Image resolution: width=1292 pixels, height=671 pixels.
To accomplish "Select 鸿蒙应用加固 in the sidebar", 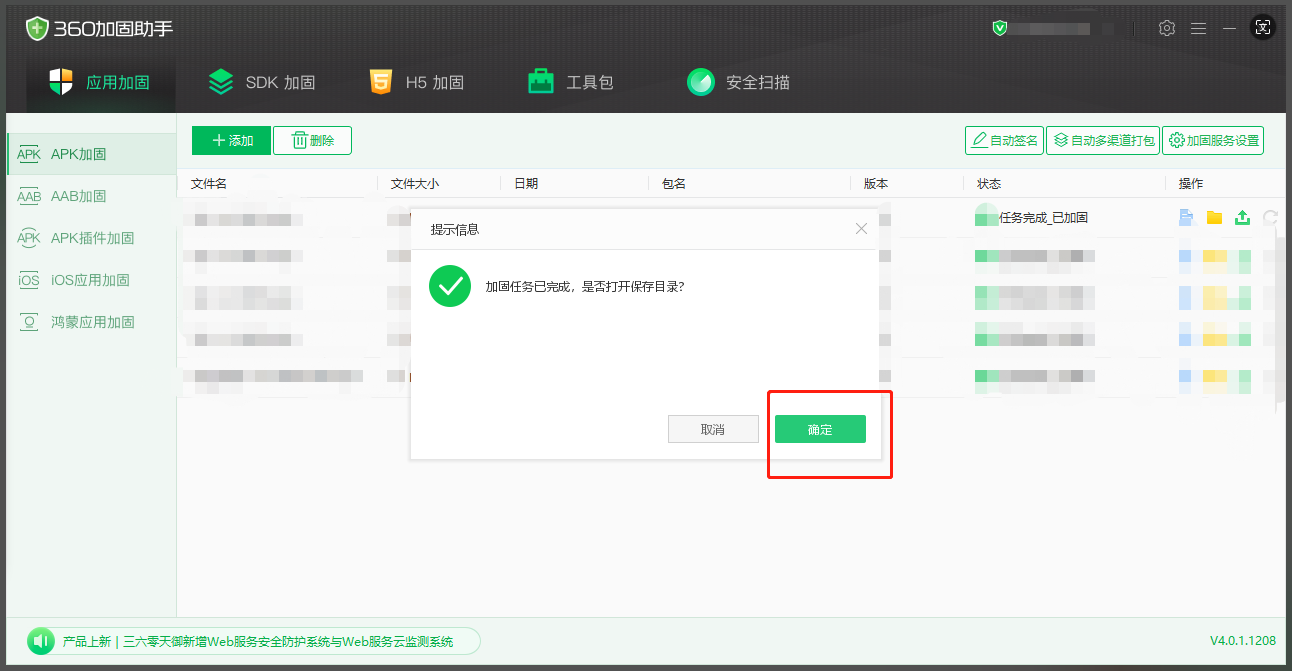I will (91, 322).
